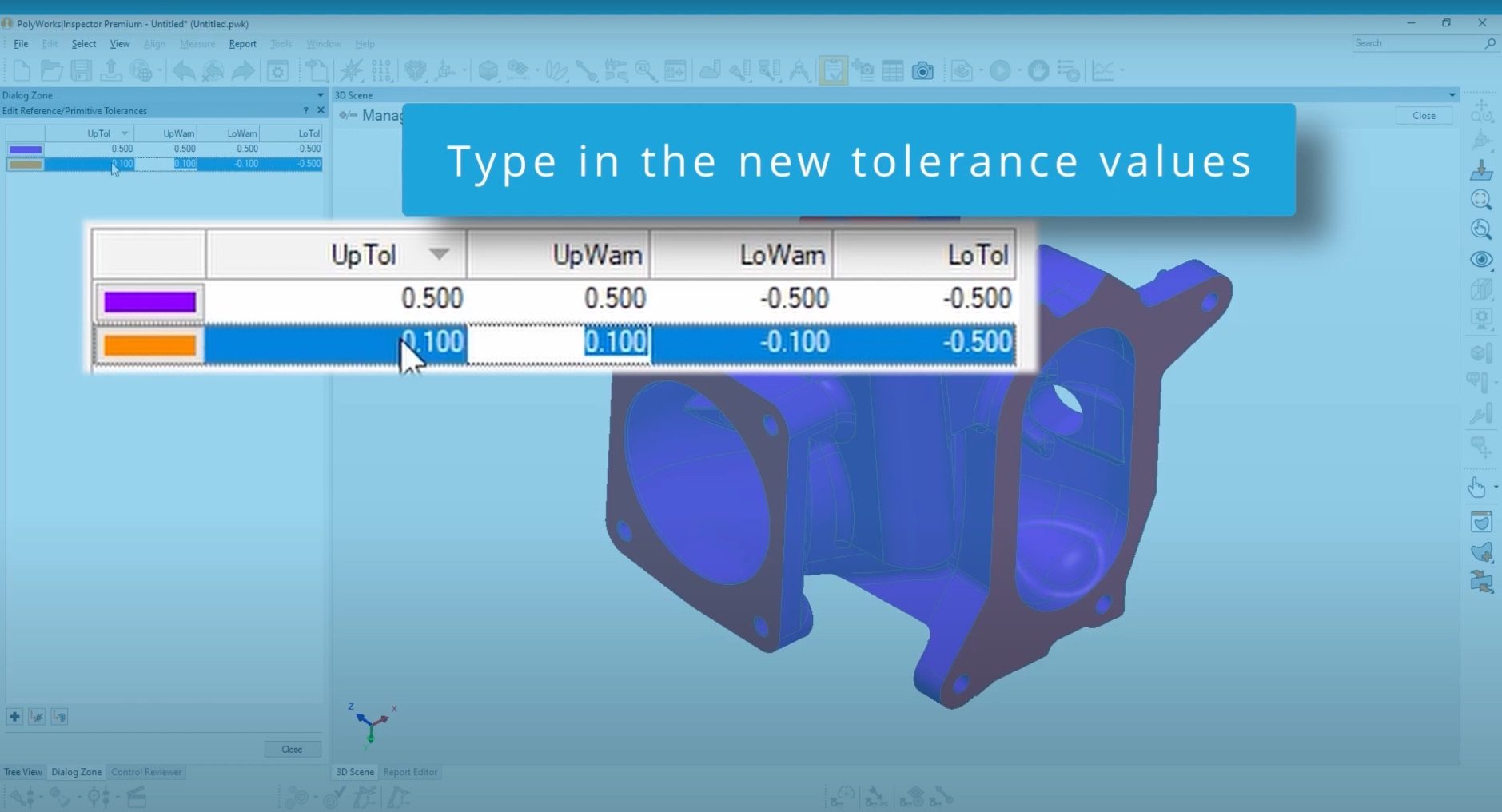Select the orange color swatch in the table
Image resolution: width=1502 pixels, height=812 pixels.
pyautogui.click(x=149, y=343)
